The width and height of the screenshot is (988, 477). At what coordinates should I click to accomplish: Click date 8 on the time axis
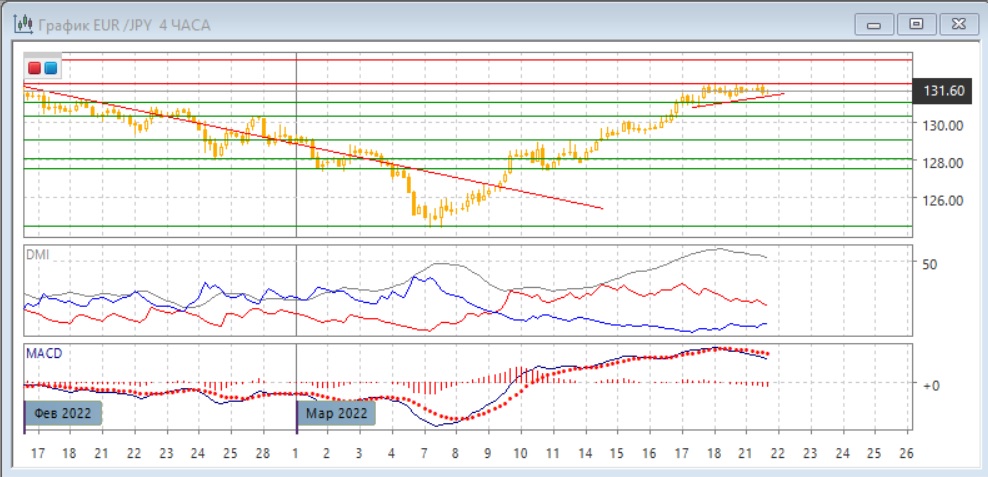click(x=456, y=452)
